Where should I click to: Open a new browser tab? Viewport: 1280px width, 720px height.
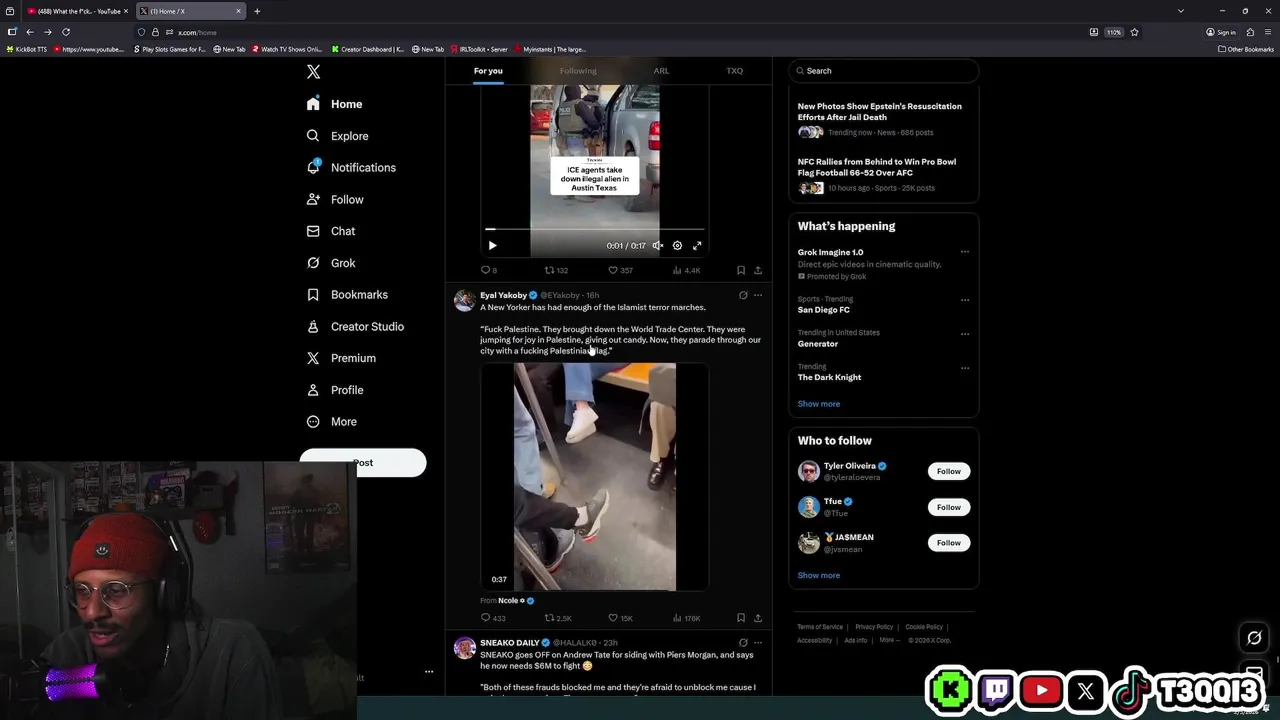tap(257, 11)
